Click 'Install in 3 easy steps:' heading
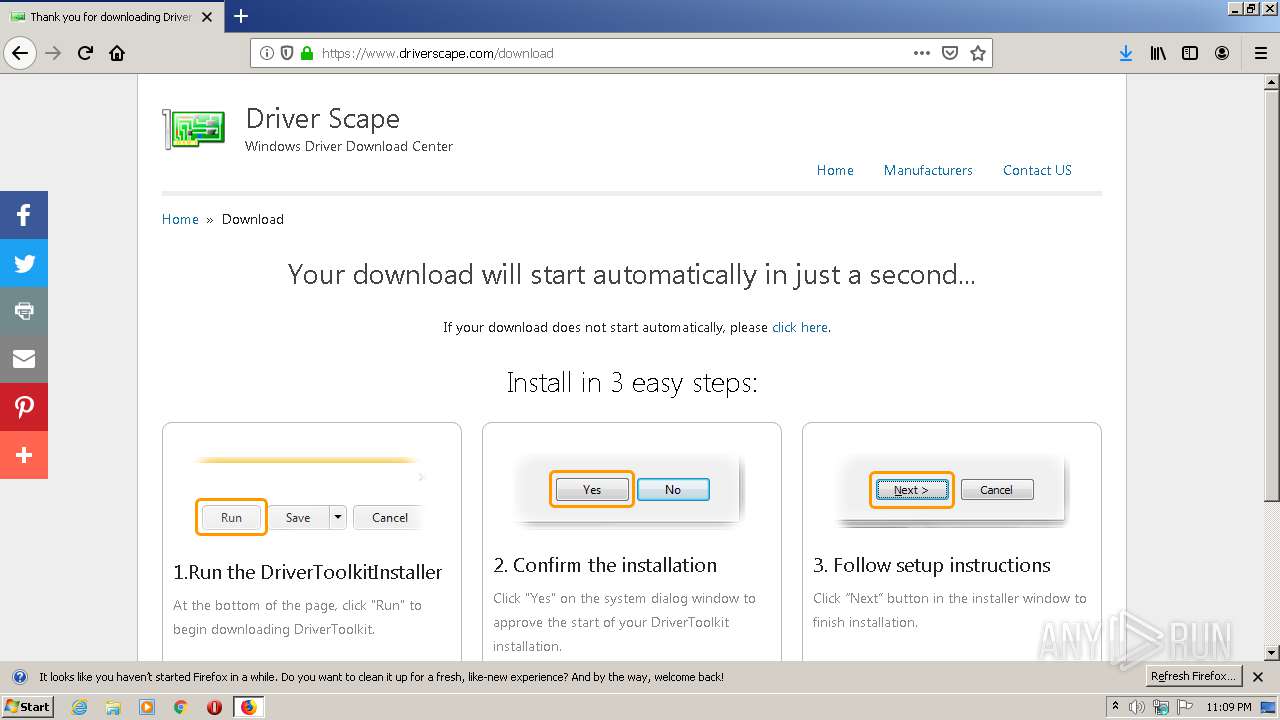This screenshot has width=1280, height=720. click(632, 383)
